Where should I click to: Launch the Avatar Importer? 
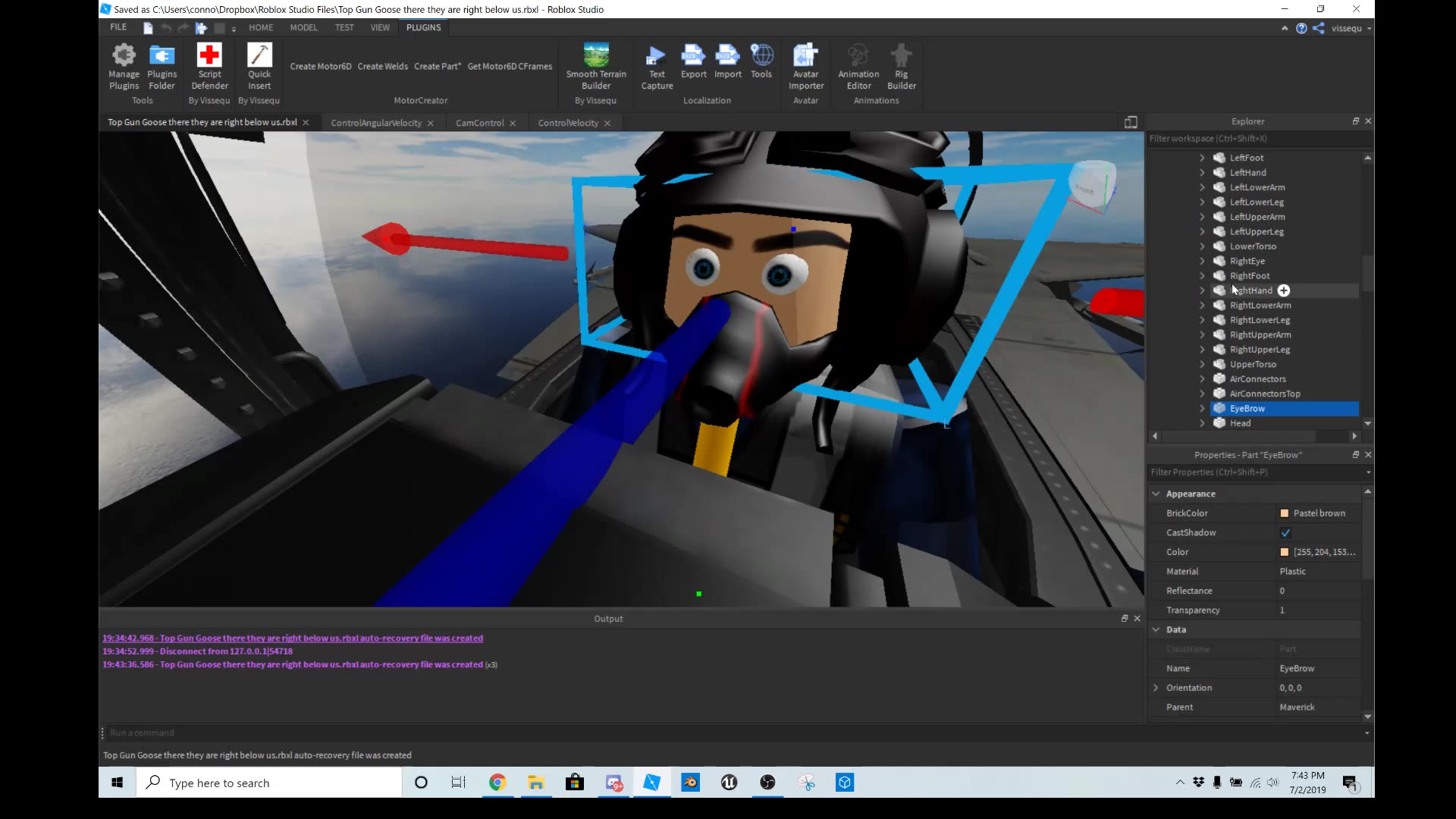pyautogui.click(x=805, y=64)
